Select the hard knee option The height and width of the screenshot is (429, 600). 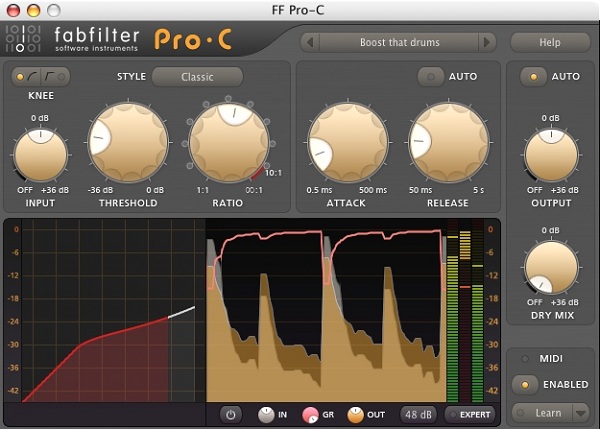point(55,77)
